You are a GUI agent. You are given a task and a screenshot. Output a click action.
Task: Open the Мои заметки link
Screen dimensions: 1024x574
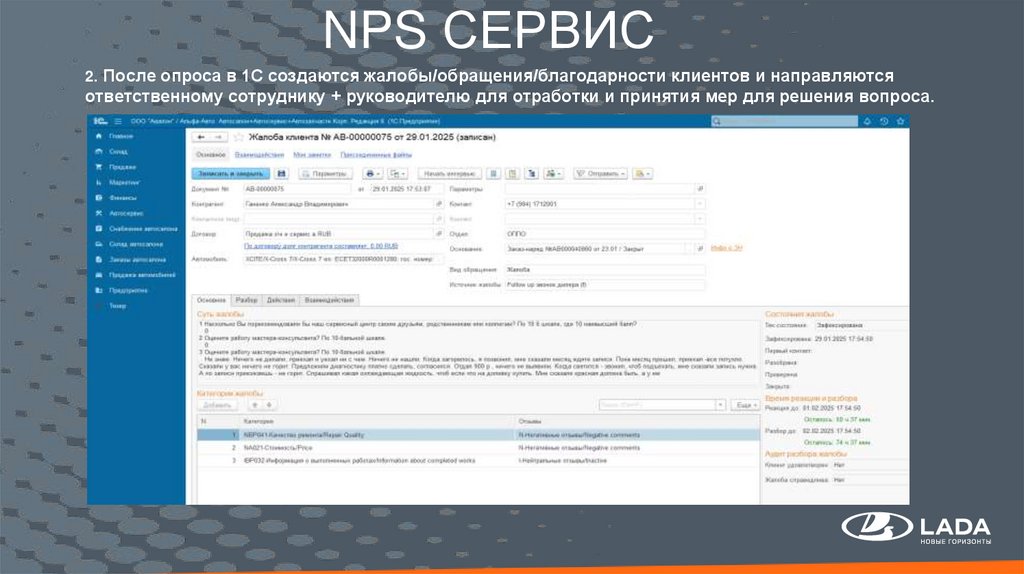[x=312, y=155]
